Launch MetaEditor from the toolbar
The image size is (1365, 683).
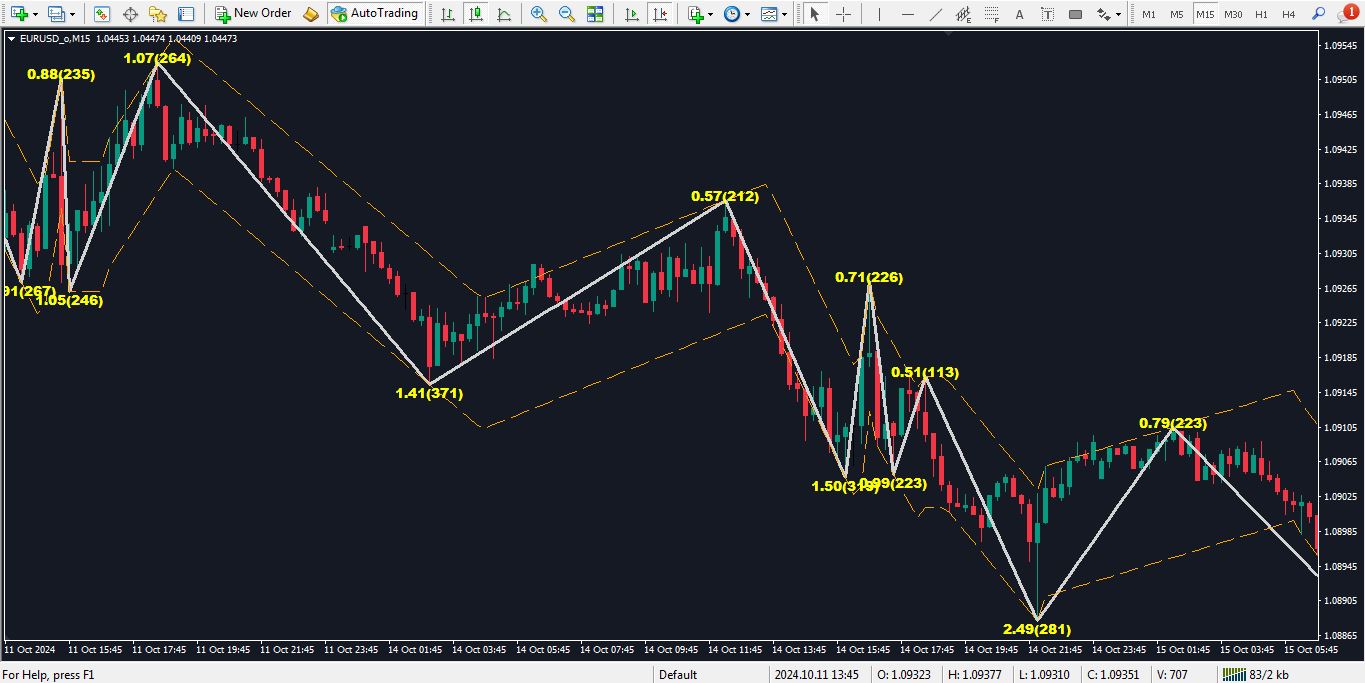pyautogui.click(x=311, y=14)
